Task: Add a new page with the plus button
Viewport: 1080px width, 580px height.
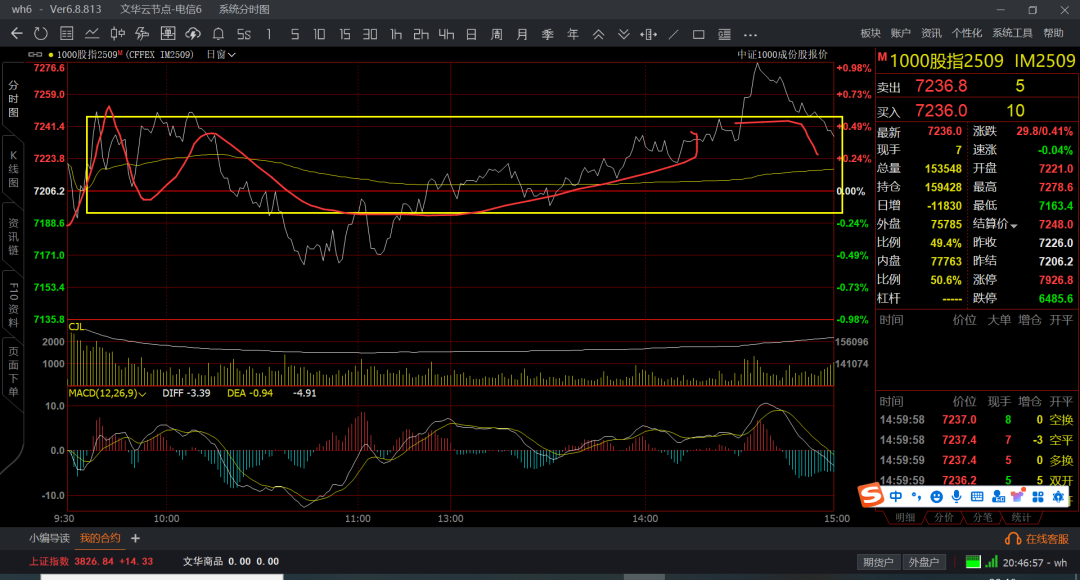Action: click(x=135, y=538)
